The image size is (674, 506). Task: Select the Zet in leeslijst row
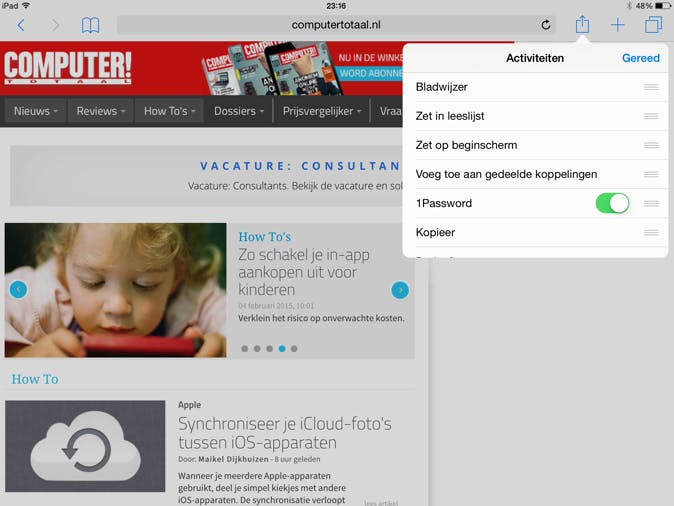(535, 116)
